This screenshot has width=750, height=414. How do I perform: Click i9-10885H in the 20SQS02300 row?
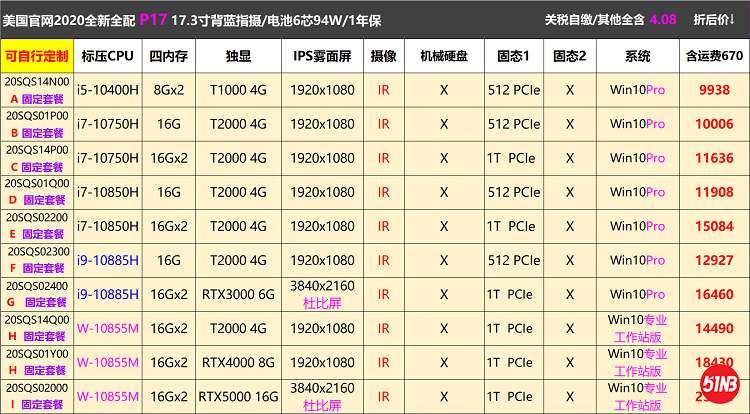[106, 260]
